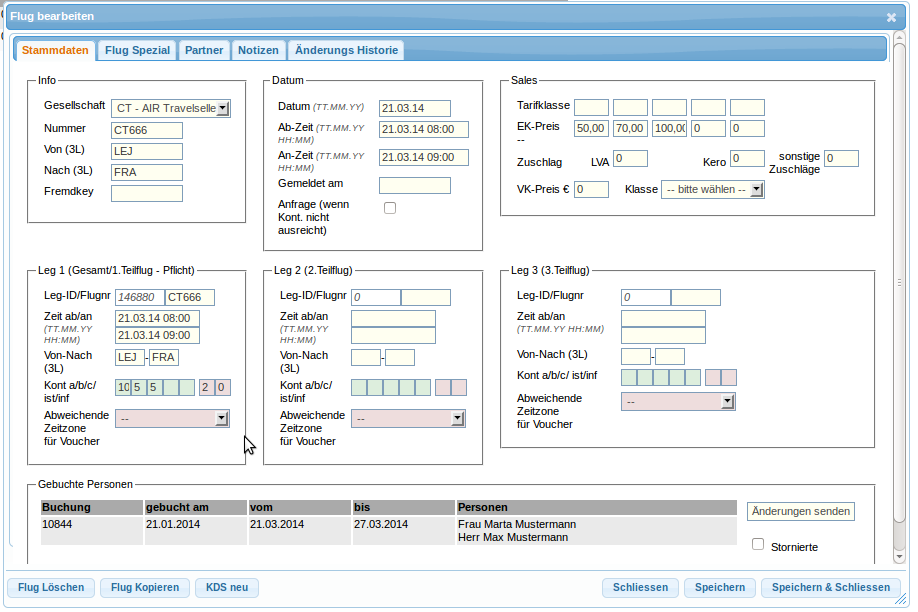Toggle the Anfrage checkbox
Image resolution: width=918 pixels, height=612 pixels.
[x=390, y=208]
